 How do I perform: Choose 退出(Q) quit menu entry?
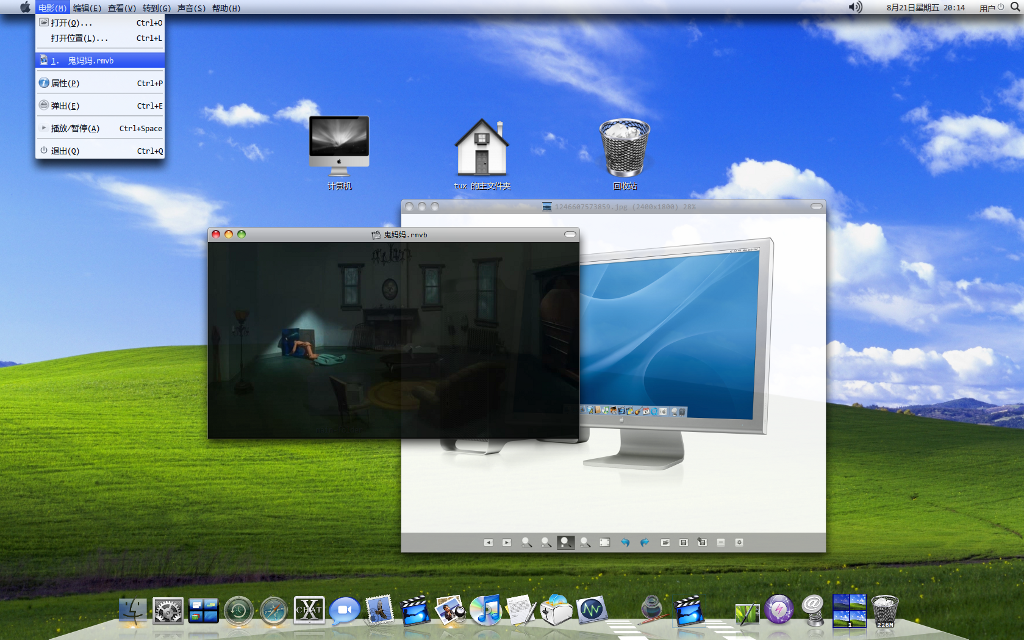click(x=100, y=150)
